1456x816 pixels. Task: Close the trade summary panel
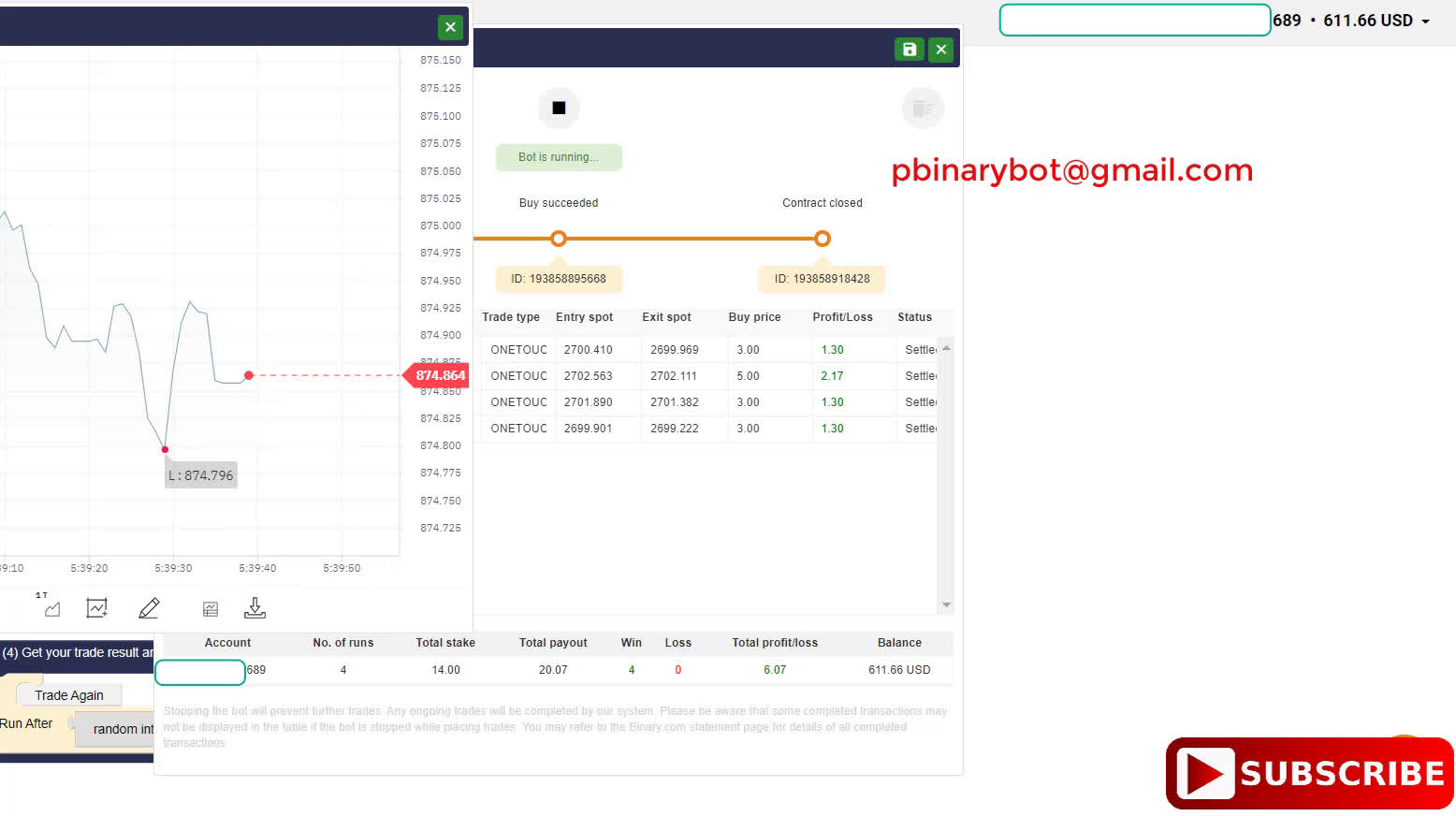coord(941,50)
